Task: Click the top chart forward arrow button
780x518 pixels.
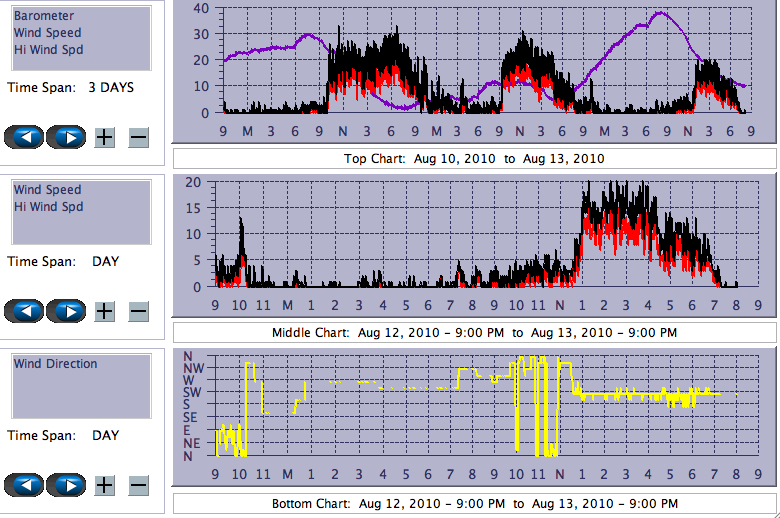Action: [65, 137]
